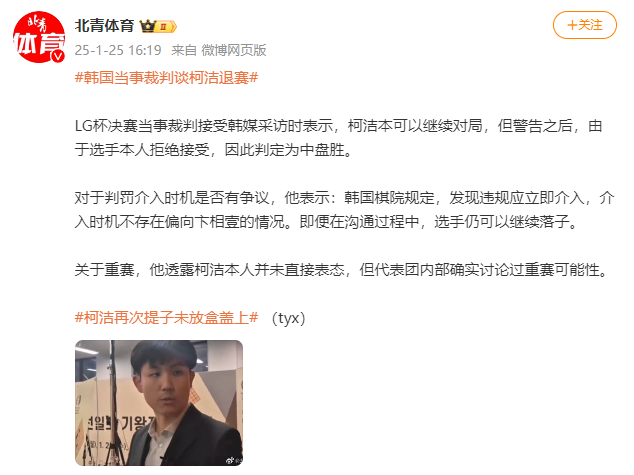This screenshot has width=634, height=475.
Task: Open hashtag #韩国当事裁判谈柯洁退赛#
Action: pyautogui.click(x=166, y=77)
